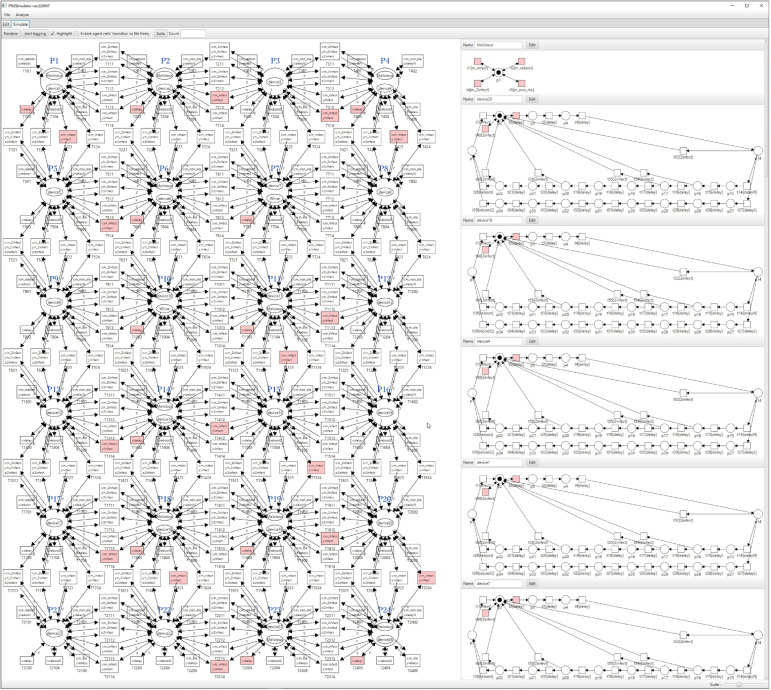Viewport: 771px width, 690px height.
Task: Click the Name field containing device4
Action: (498, 341)
